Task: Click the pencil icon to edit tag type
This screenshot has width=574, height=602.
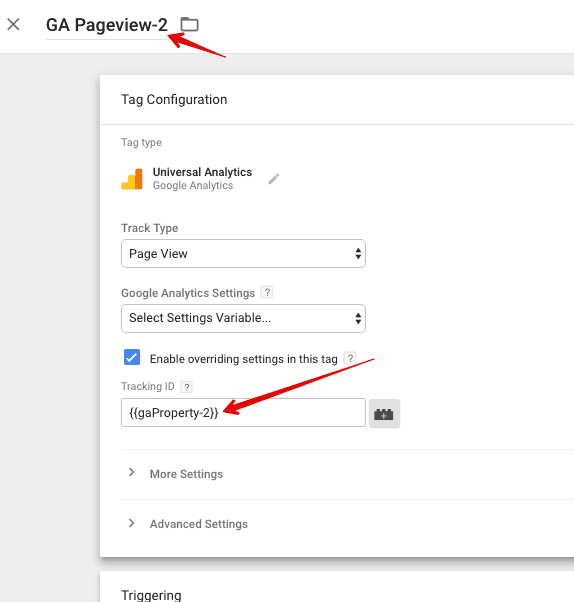Action: 274,179
